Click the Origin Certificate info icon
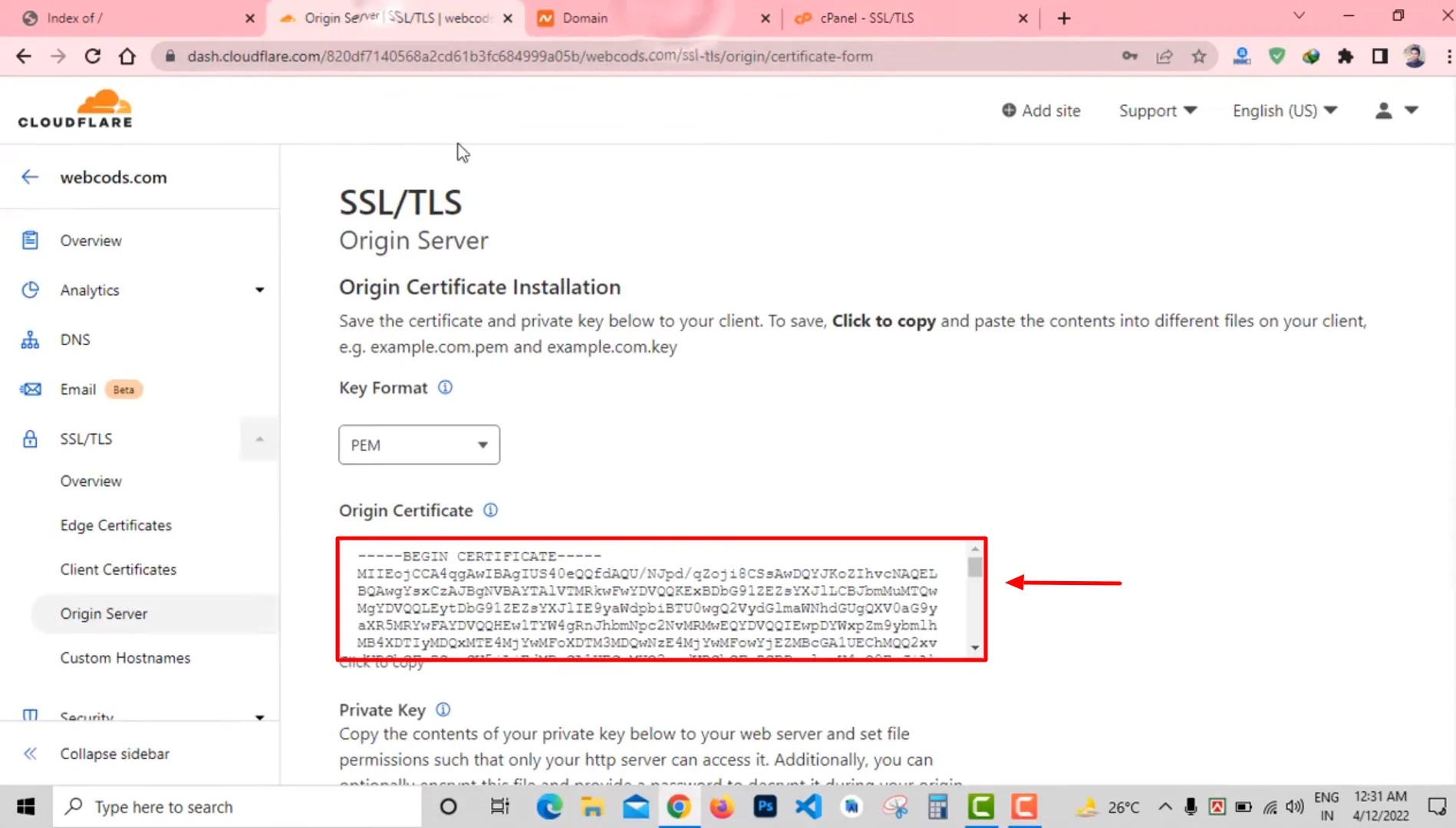Screen dimensions: 1456x828 (490, 510)
